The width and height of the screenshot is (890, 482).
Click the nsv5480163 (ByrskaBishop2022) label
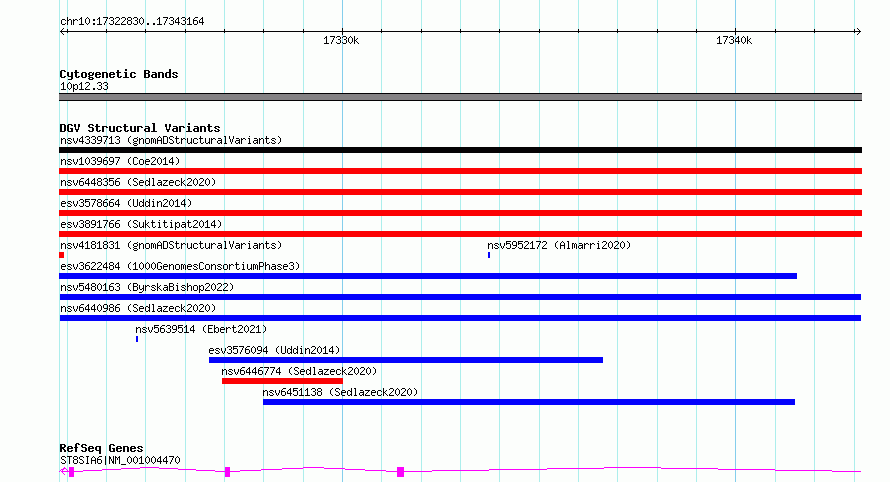point(147,287)
